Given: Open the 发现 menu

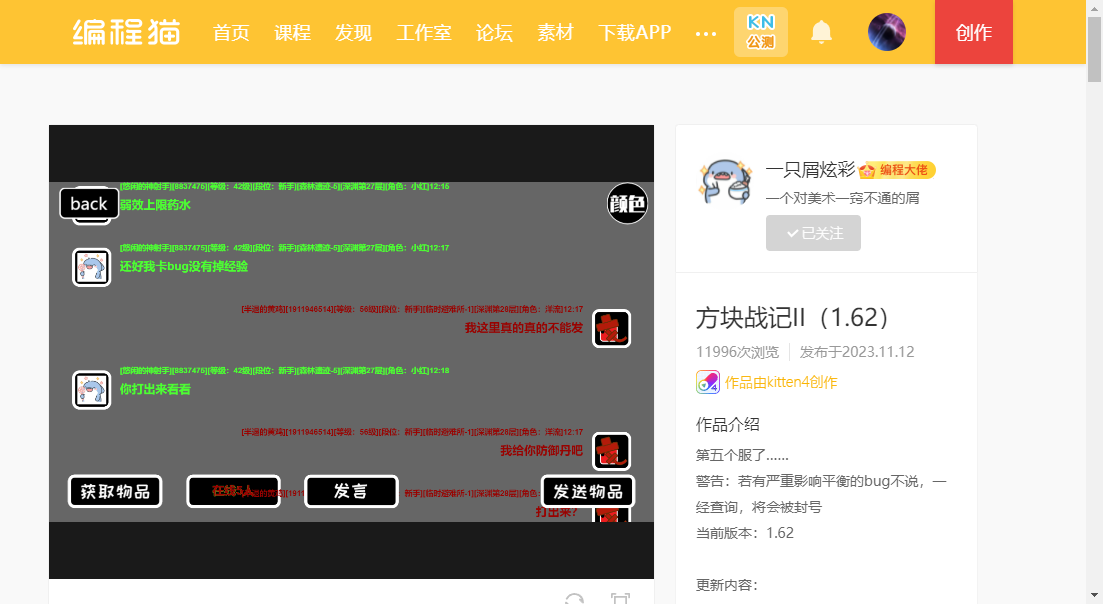Looking at the screenshot, I should pyautogui.click(x=353, y=32).
